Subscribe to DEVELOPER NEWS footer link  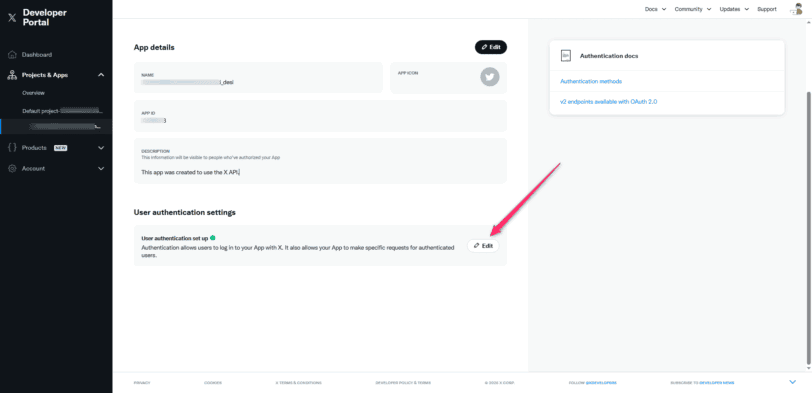716,383
